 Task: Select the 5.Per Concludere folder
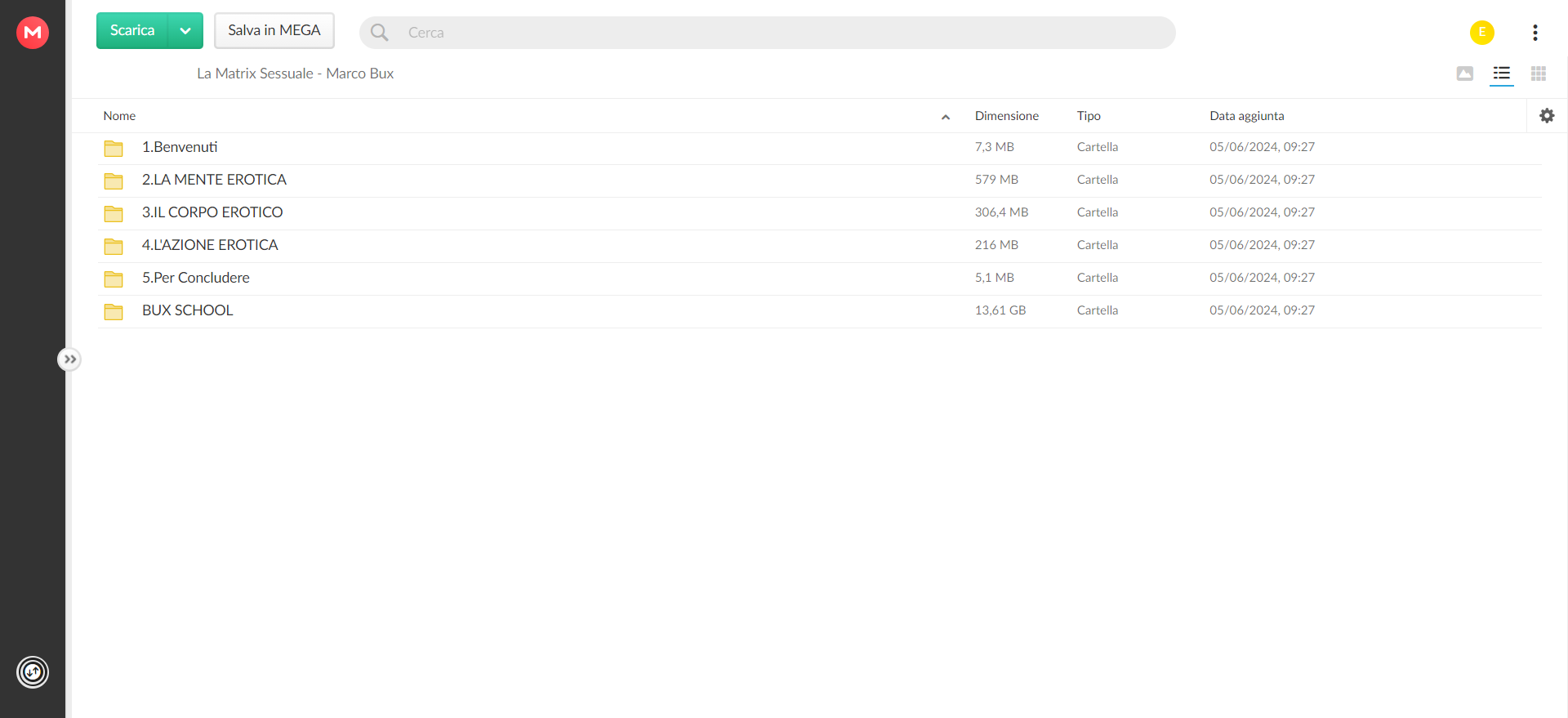click(x=820, y=279)
